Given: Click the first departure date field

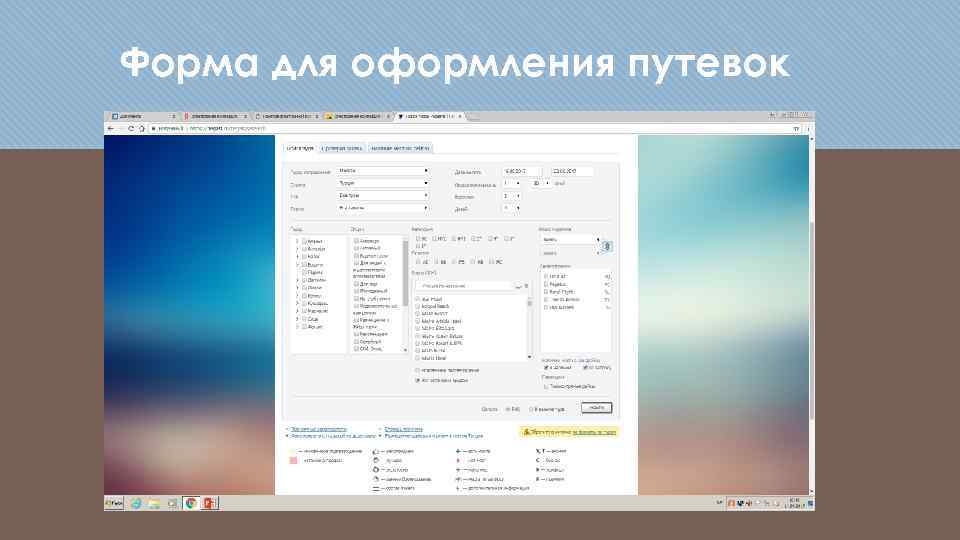Looking at the screenshot, I should pos(522,171).
